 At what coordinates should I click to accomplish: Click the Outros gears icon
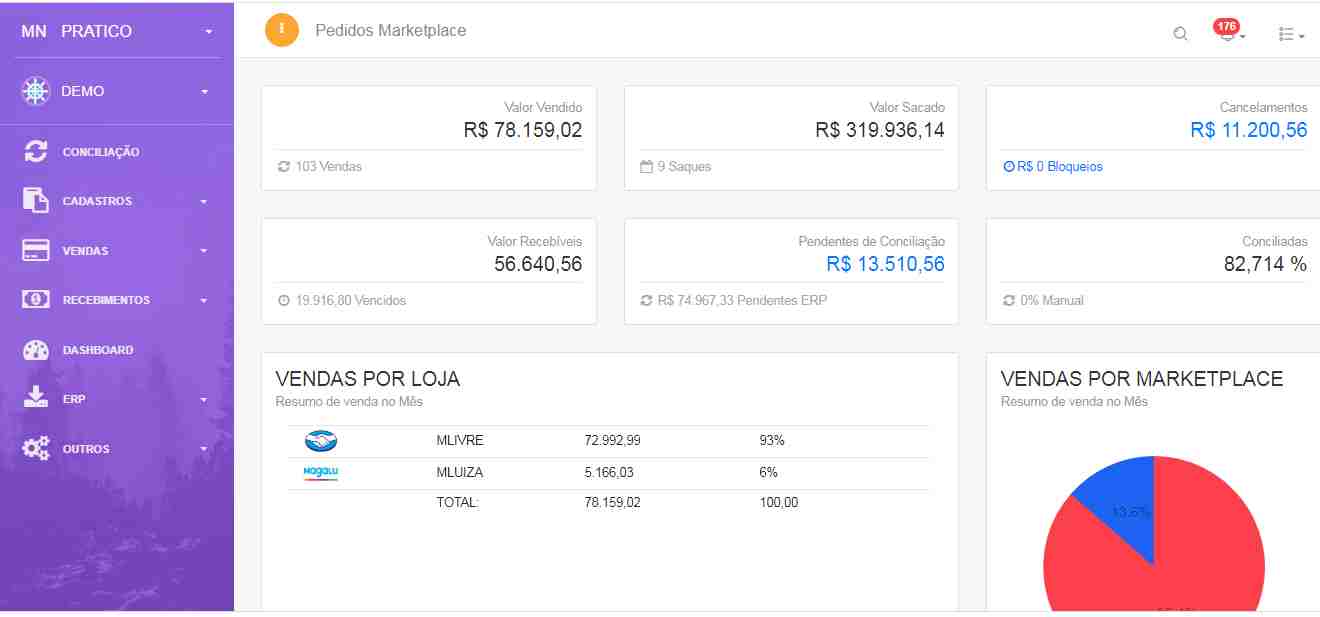point(35,448)
